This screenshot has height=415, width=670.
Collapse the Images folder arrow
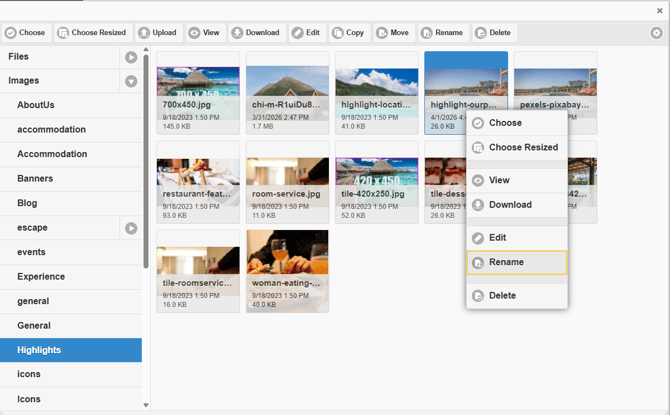pos(131,81)
